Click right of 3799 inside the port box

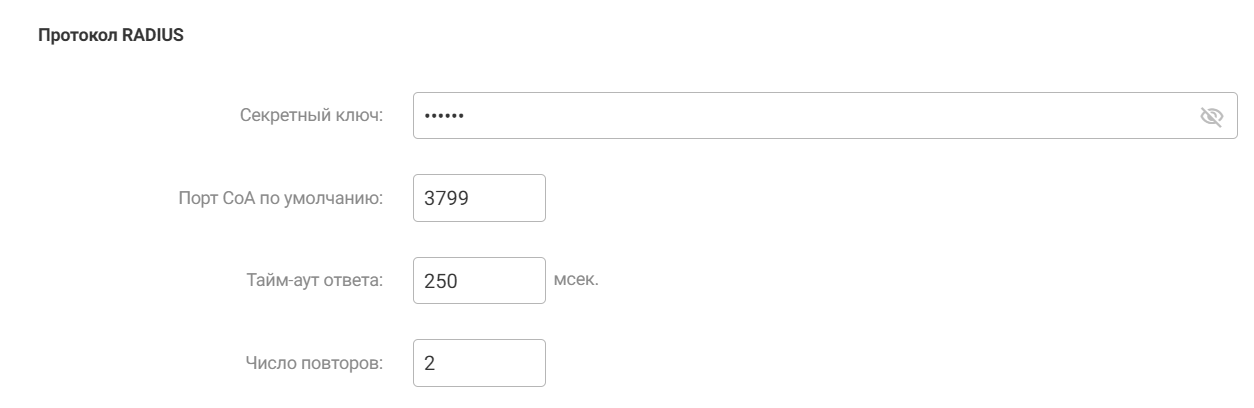(x=510, y=198)
